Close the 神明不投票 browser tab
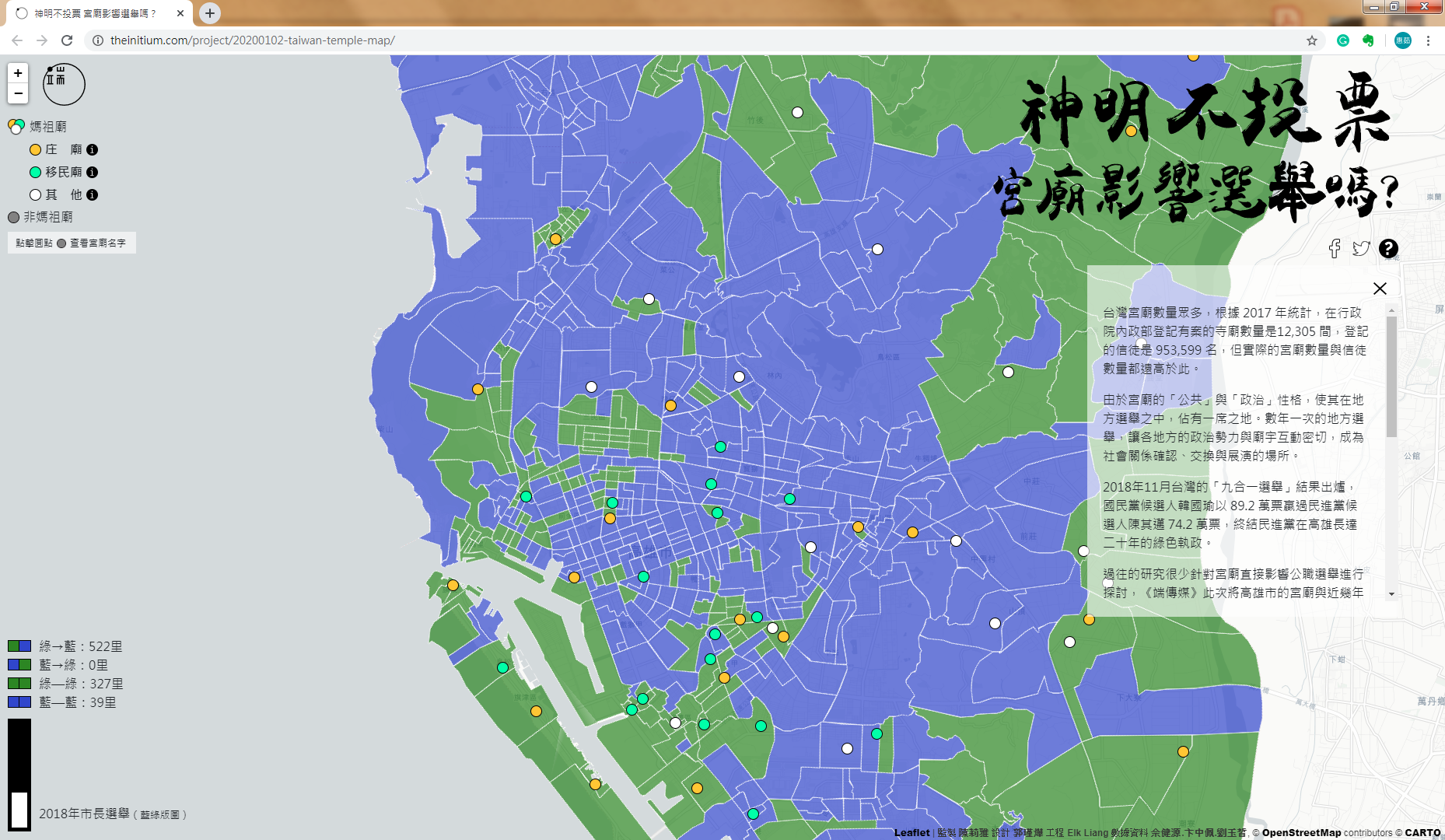The height and width of the screenshot is (840, 1445). [180, 13]
